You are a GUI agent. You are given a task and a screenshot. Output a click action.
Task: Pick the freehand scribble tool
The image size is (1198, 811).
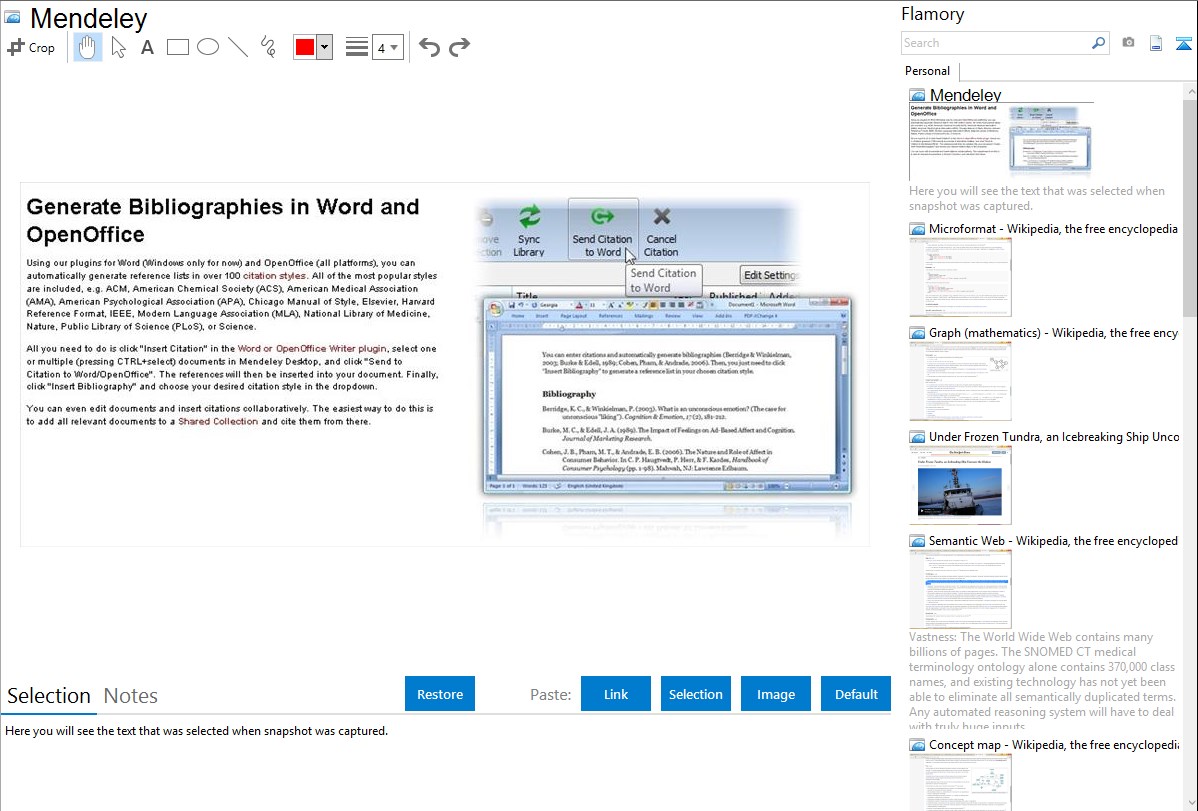pyautogui.click(x=268, y=47)
